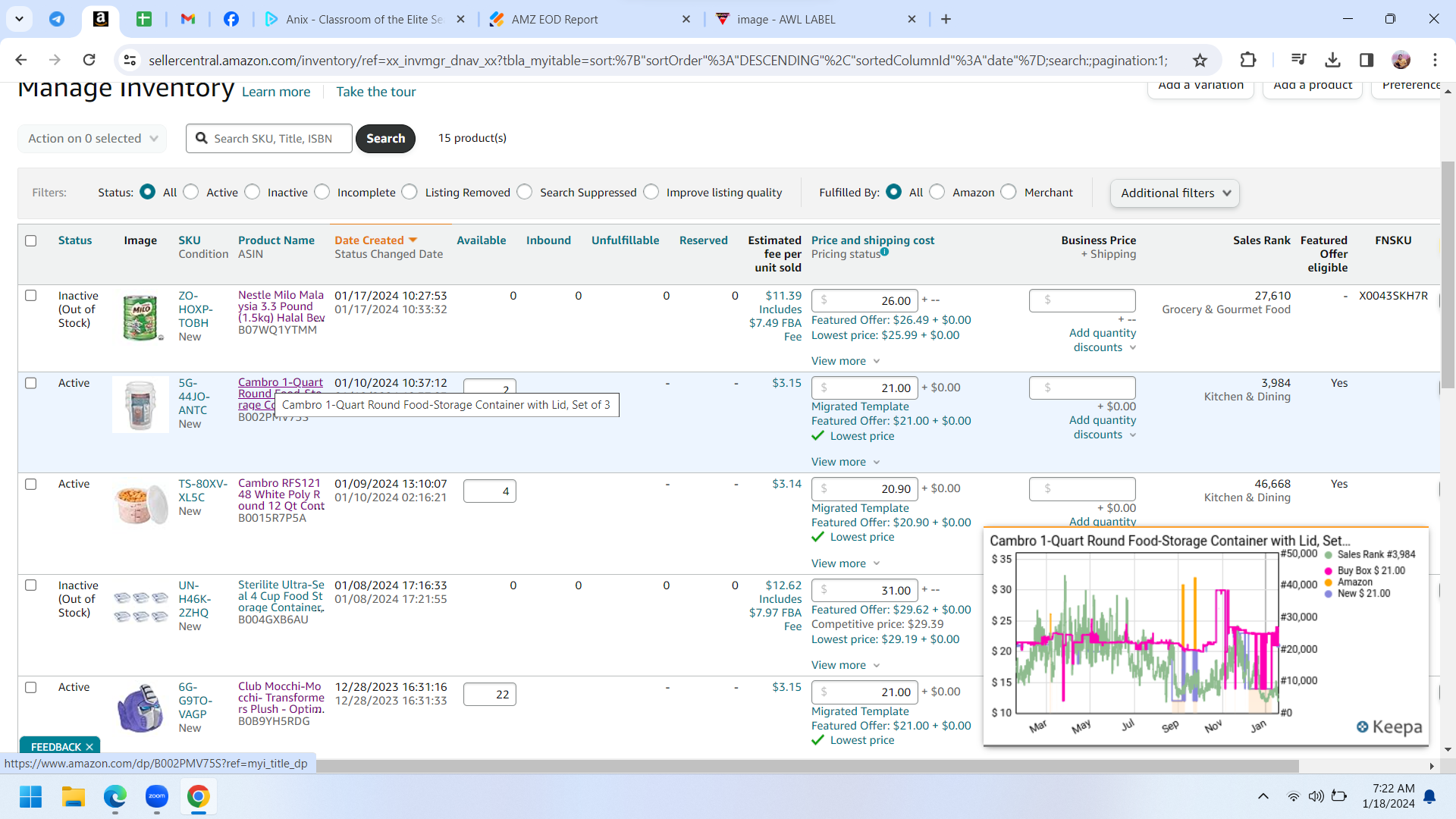Open the tab search chevron in Chrome

pyautogui.click(x=19, y=19)
